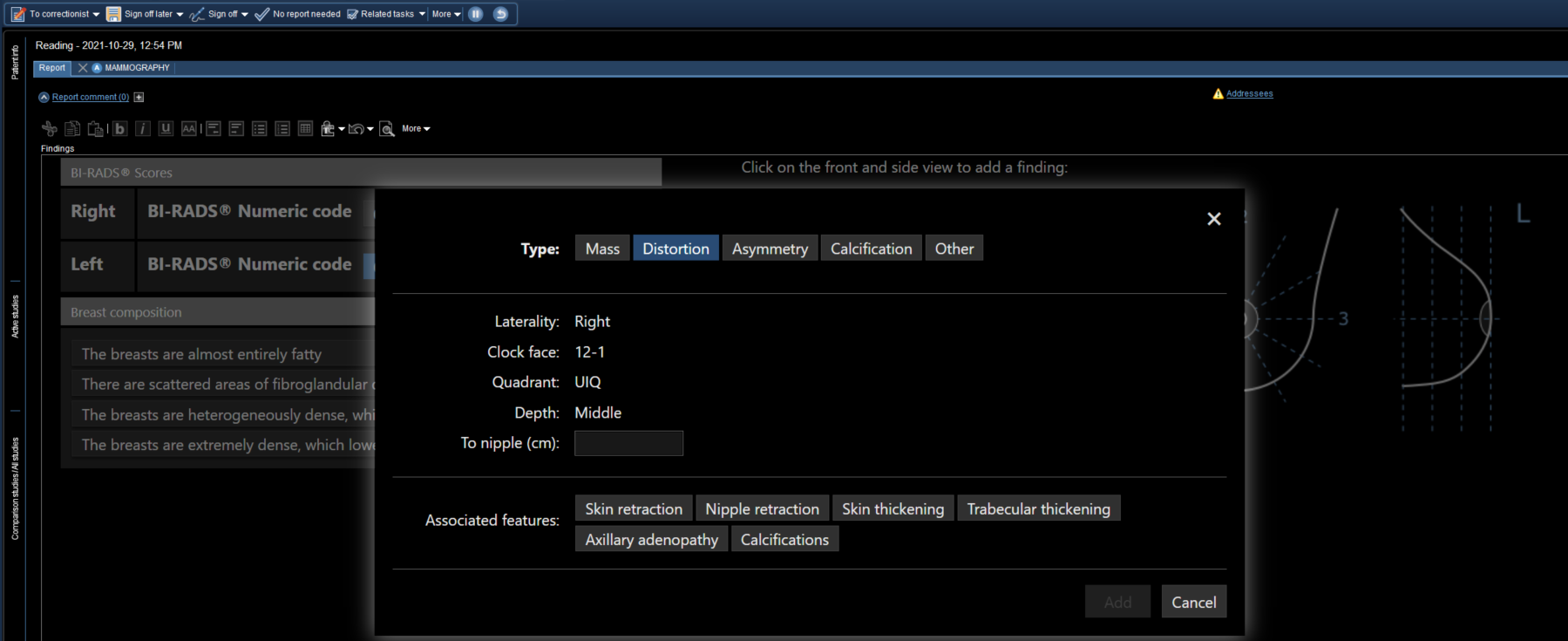This screenshot has height=641, width=1568.
Task: Toggle Axillary adenopathy associated feature
Action: pos(651,539)
